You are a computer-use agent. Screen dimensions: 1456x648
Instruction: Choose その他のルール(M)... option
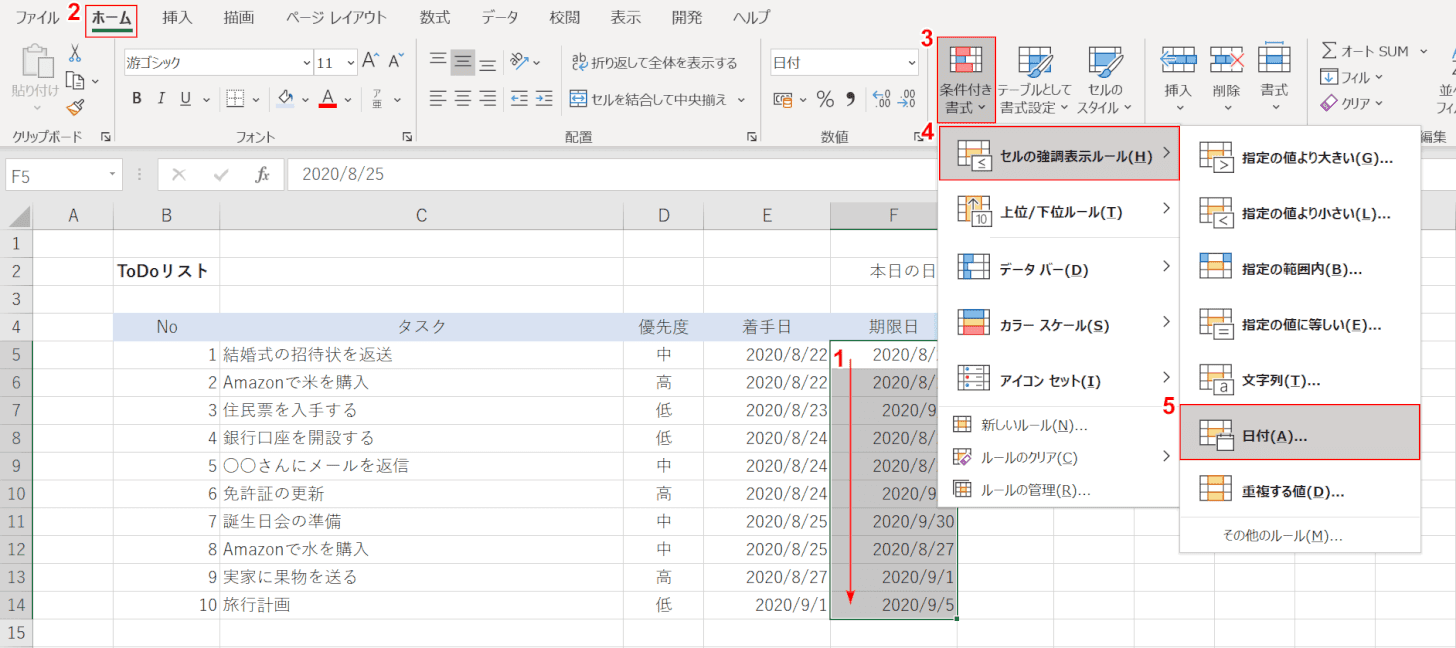(1300, 535)
